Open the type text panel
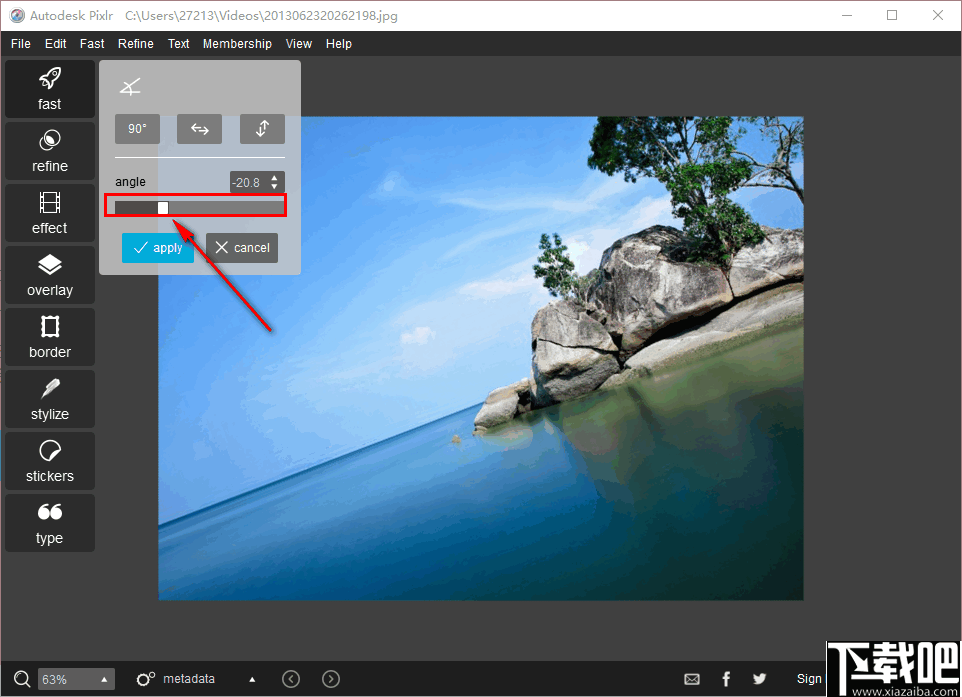The width and height of the screenshot is (962, 697). (50, 523)
